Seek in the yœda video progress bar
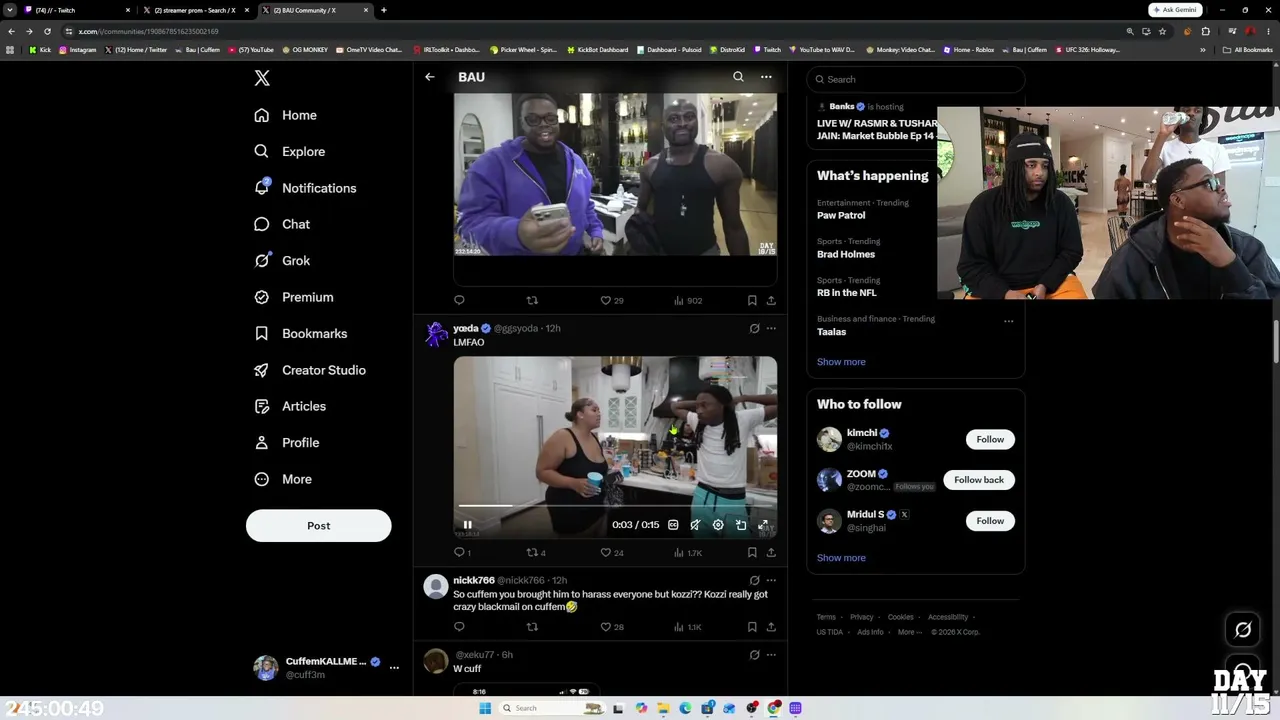 tap(615, 506)
